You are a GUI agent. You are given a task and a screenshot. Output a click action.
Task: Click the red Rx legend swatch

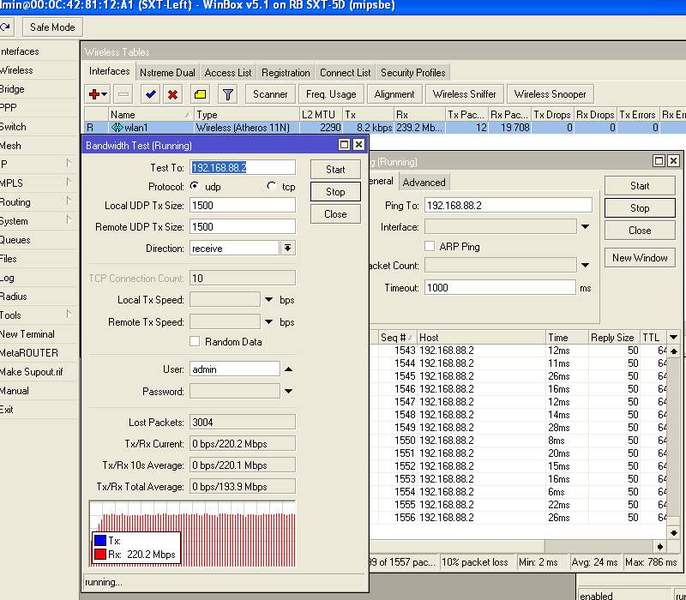(x=100, y=554)
